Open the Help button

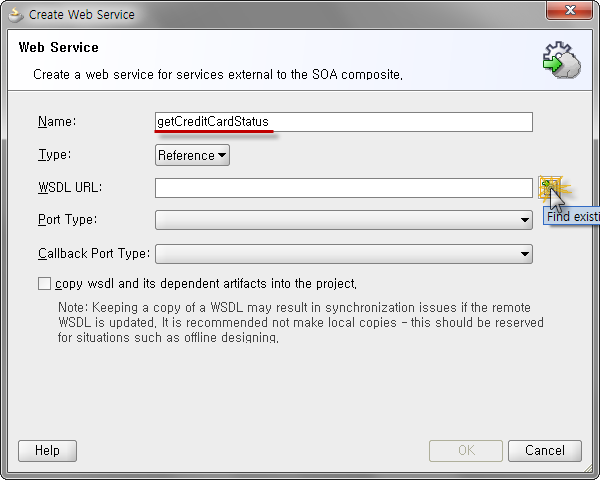pyautogui.click(x=47, y=451)
